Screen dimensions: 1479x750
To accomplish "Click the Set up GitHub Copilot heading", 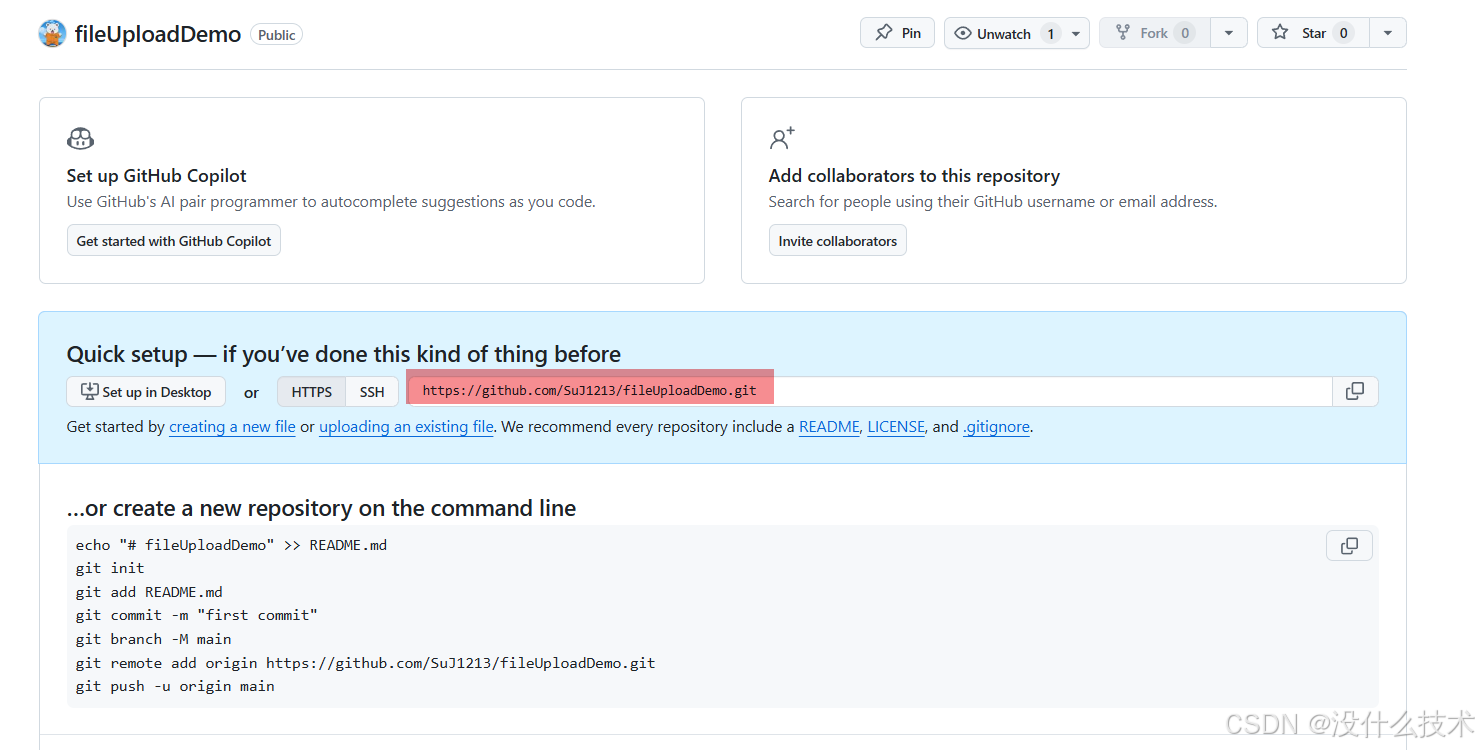I will point(156,176).
